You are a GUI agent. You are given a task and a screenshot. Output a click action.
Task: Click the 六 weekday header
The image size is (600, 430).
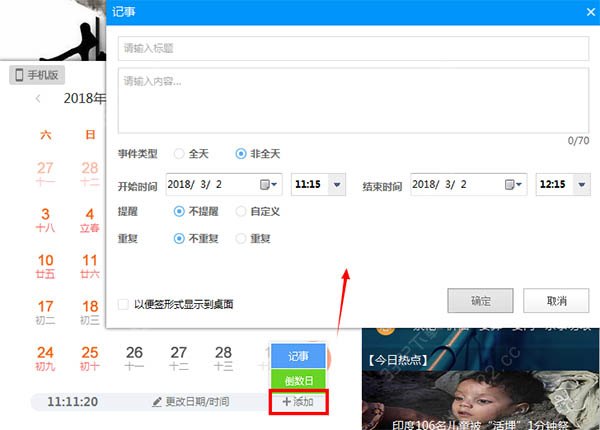[46, 135]
